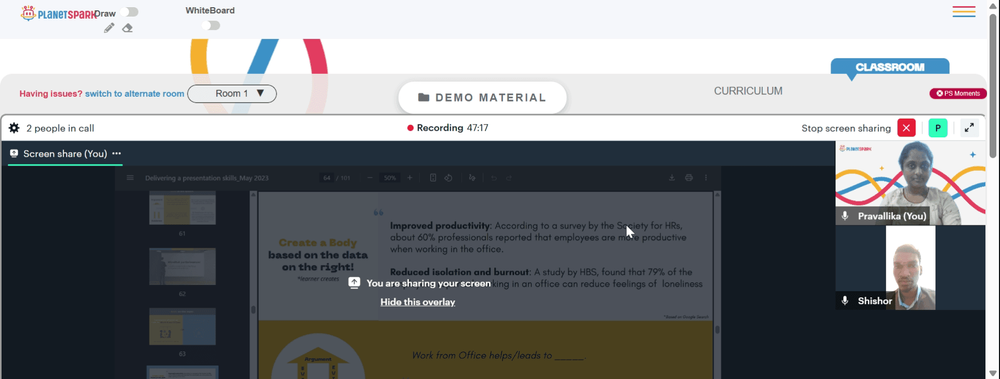Open the hamburger menu at top right

click(x=964, y=11)
